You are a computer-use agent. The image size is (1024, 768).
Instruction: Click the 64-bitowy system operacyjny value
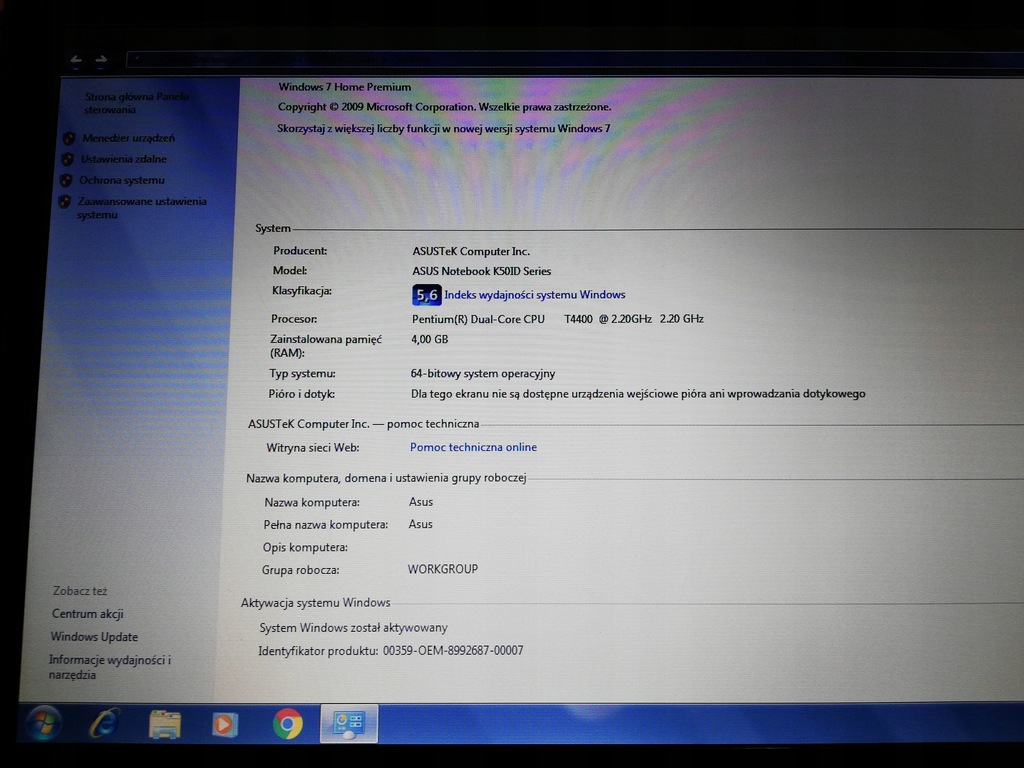tap(483, 374)
